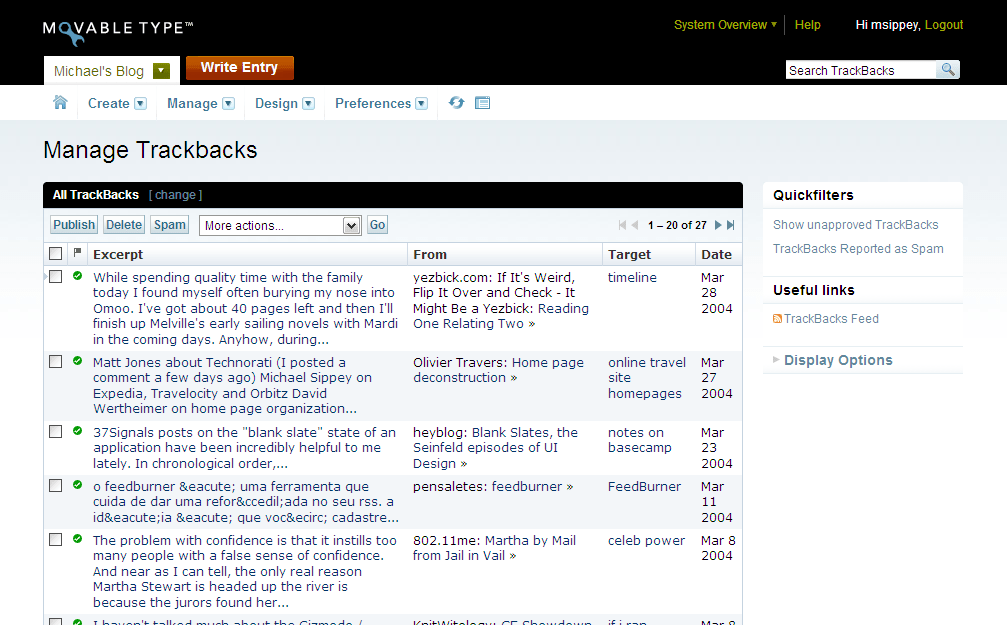Select the Michael's Blog tab
Image resolution: width=1007 pixels, height=625 pixels.
99,71
